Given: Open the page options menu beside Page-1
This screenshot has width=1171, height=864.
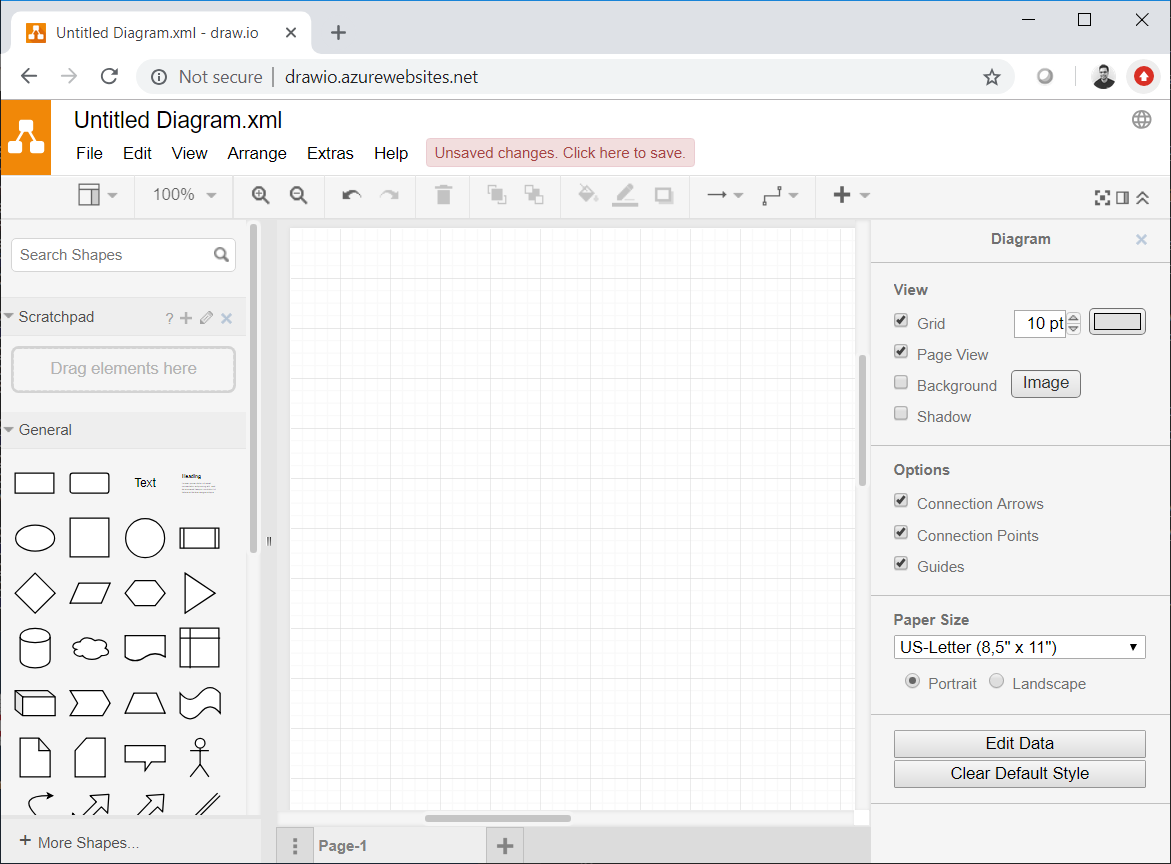Looking at the screenshot, I should (x=295, y=846).
